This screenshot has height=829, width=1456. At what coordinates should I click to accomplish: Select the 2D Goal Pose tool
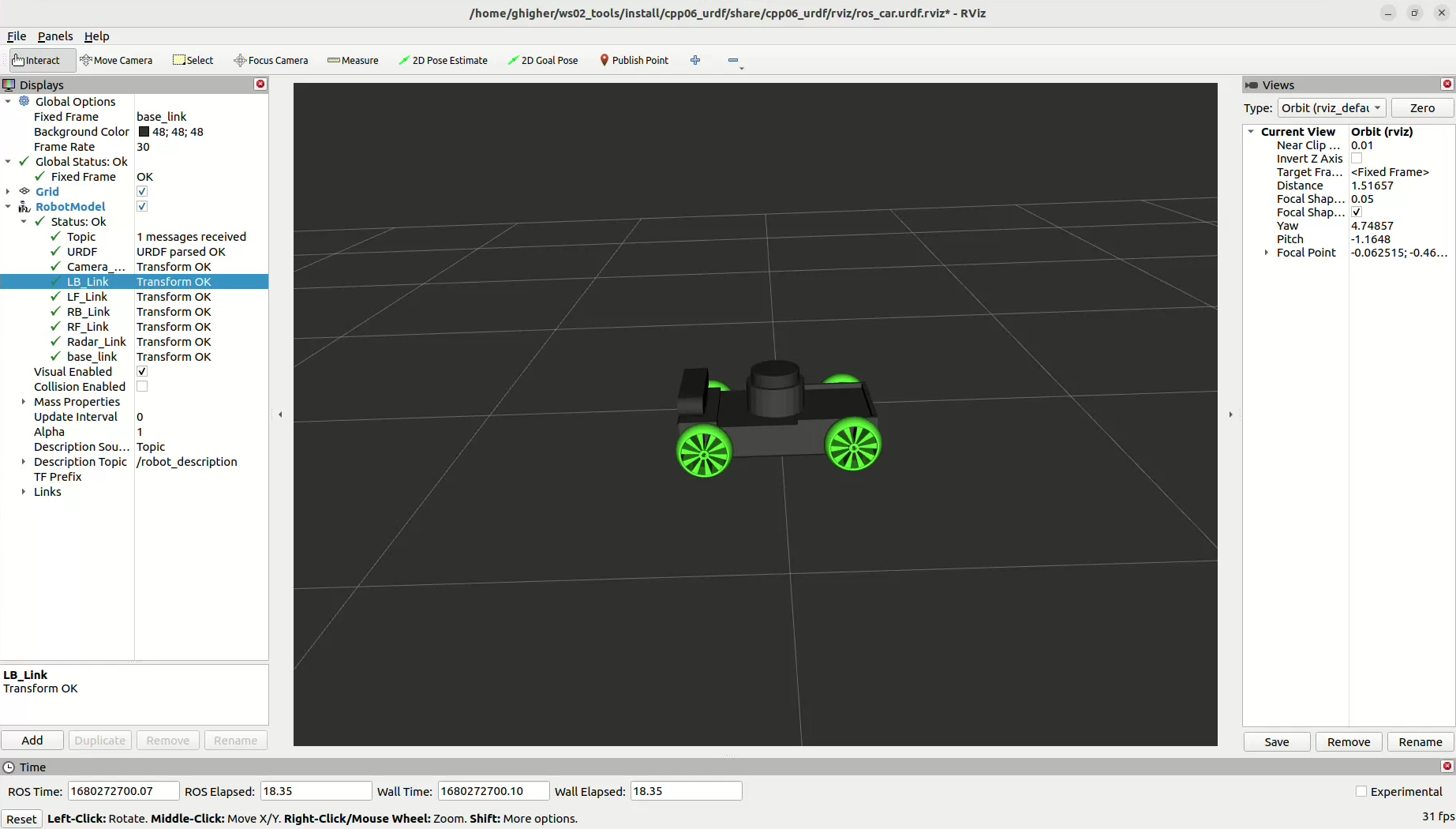pyautogui.click(x=543, y=60)
